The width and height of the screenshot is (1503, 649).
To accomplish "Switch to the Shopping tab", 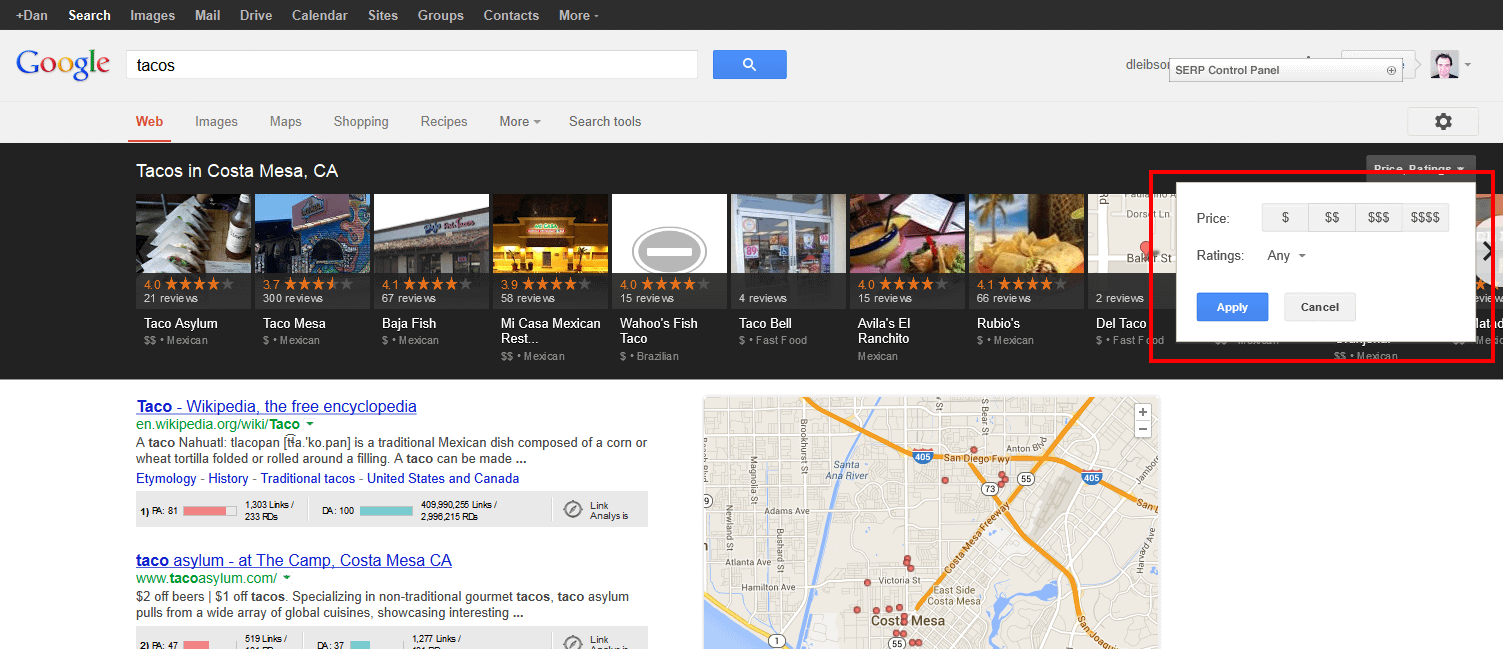I will (x=361, y=121).
